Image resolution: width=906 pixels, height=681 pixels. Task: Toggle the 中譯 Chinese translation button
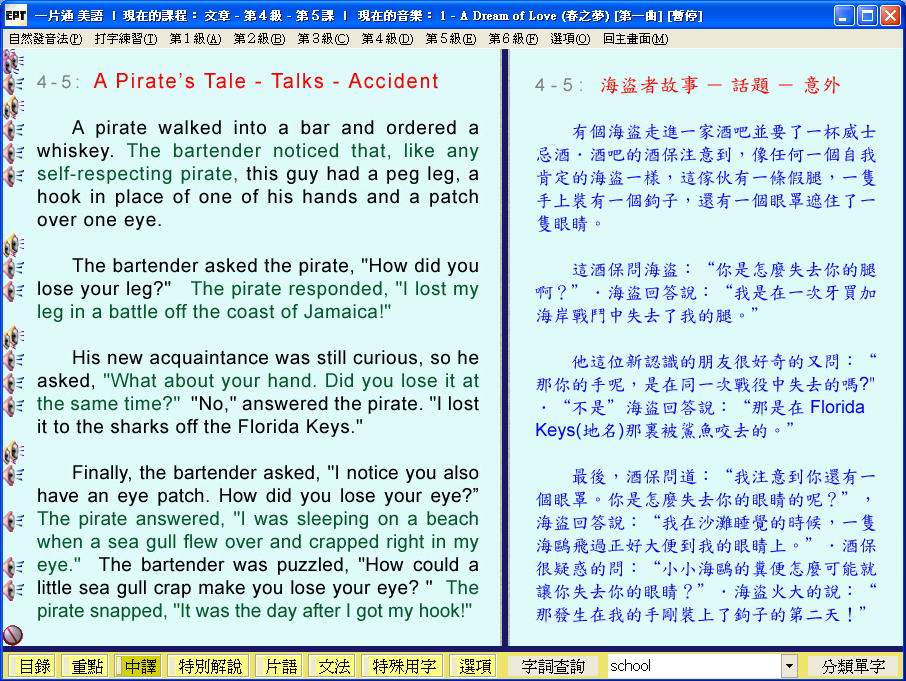[141, 666]
